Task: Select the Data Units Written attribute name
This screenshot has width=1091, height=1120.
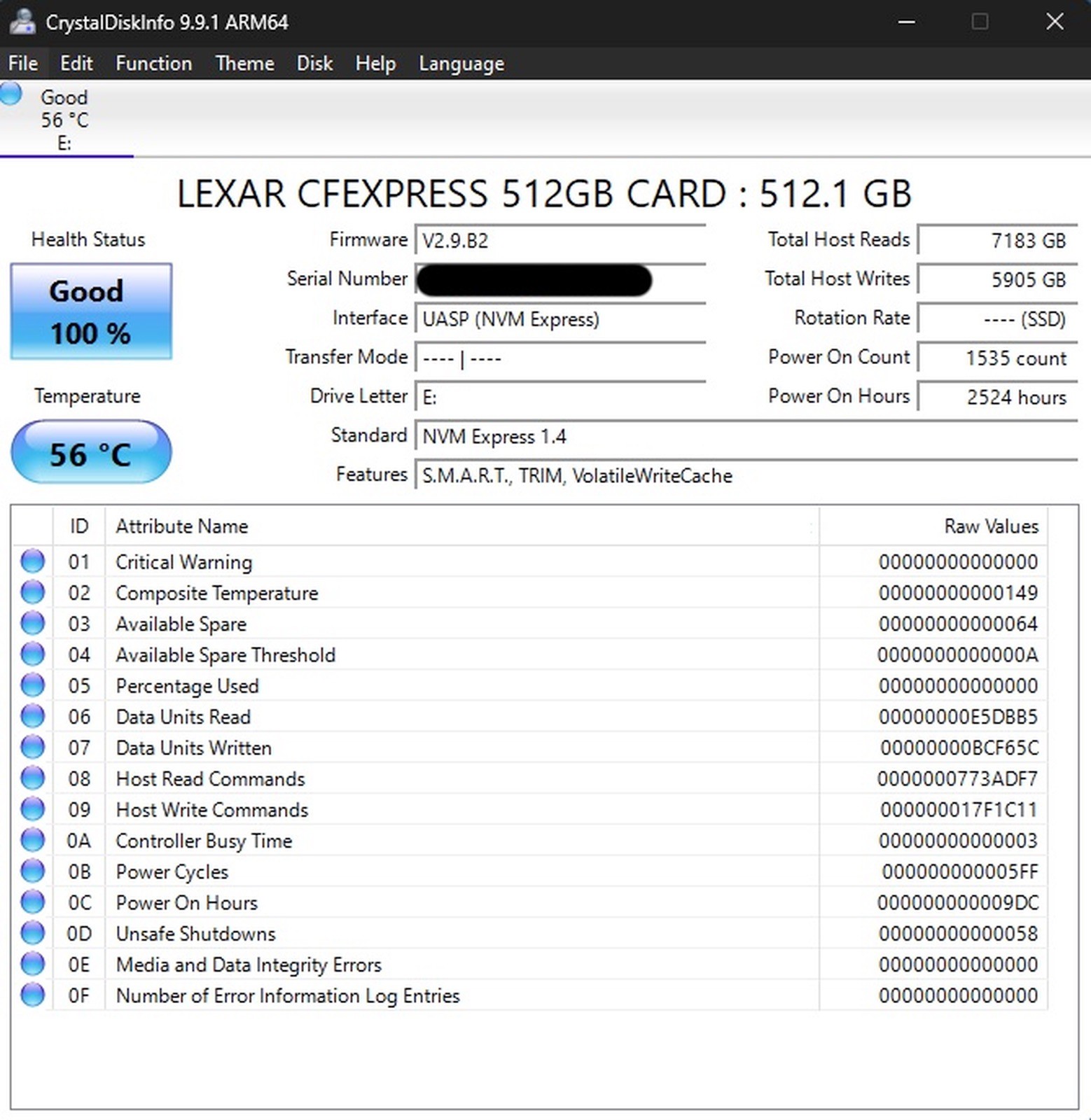Action: 193,748
